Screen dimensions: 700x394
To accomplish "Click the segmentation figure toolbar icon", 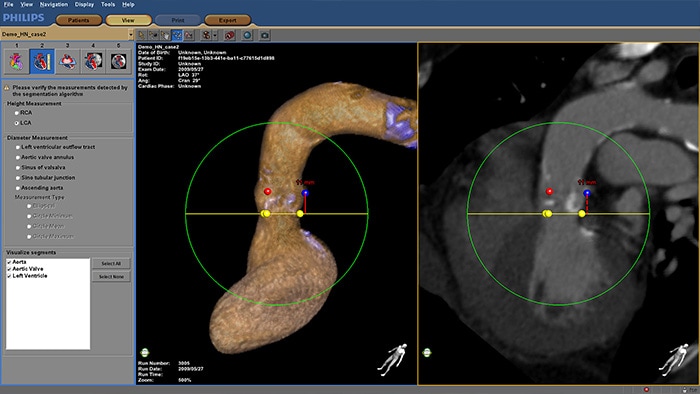I will [206, 35].
